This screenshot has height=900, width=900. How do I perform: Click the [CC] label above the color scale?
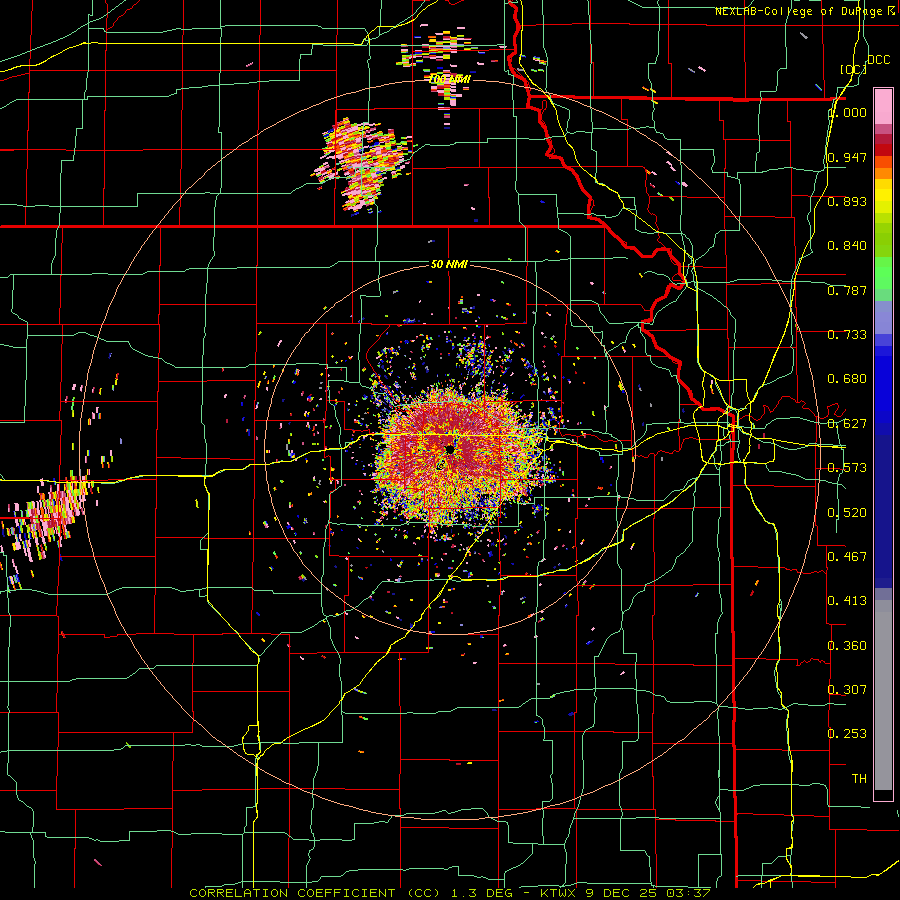tap(854, 69)
